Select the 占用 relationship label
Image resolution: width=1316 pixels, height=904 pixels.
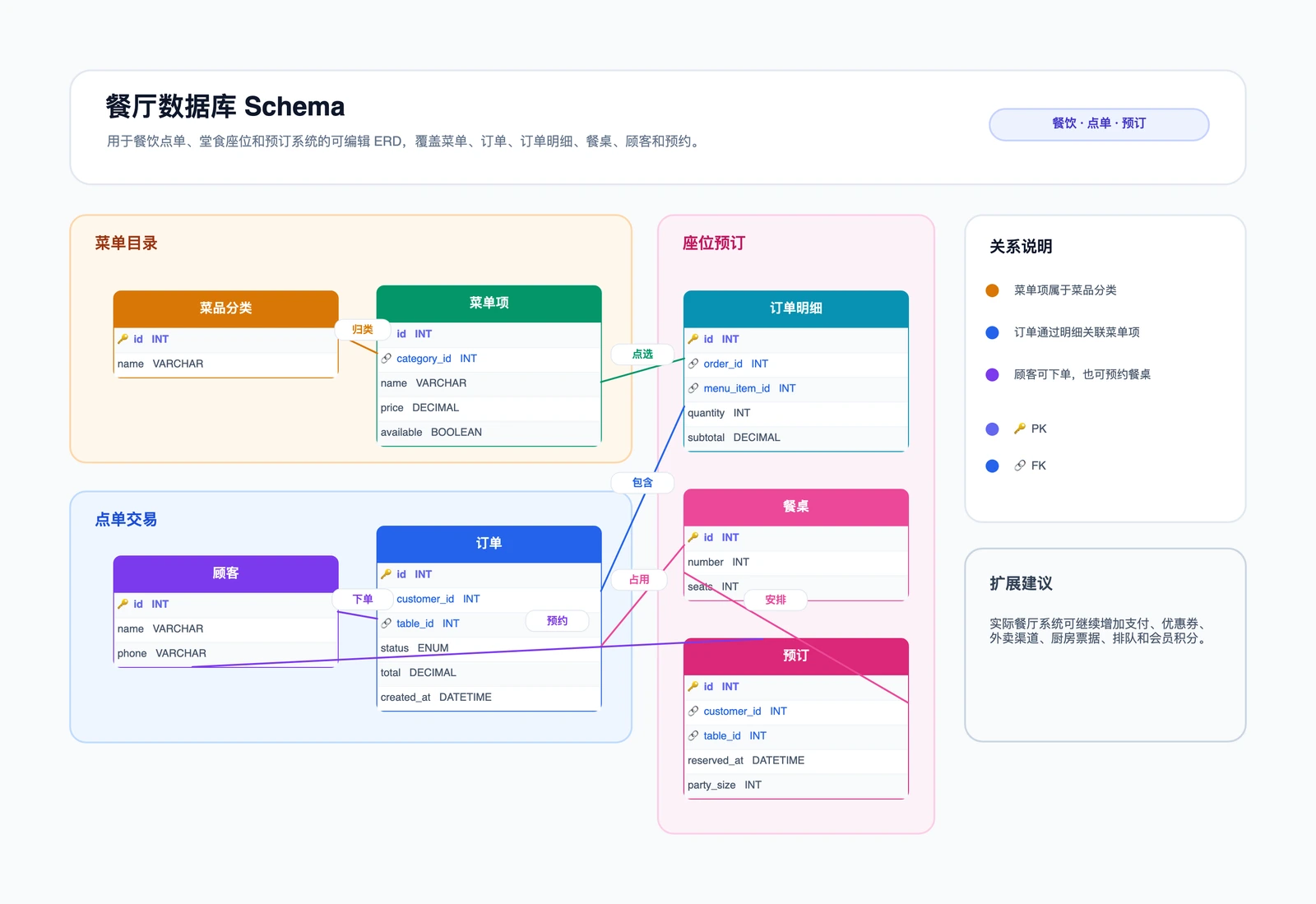click(x=639, y=579)
